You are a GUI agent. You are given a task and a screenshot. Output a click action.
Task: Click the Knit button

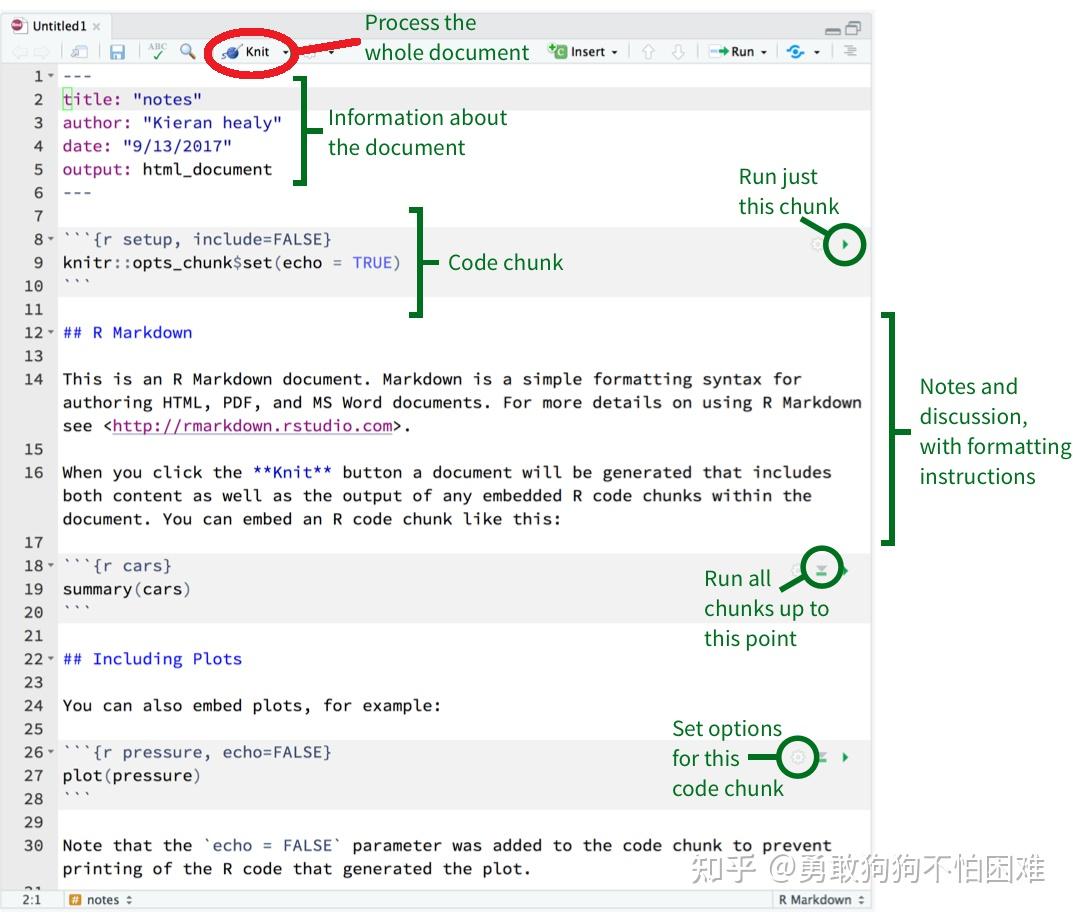click(x=248, y=52)
